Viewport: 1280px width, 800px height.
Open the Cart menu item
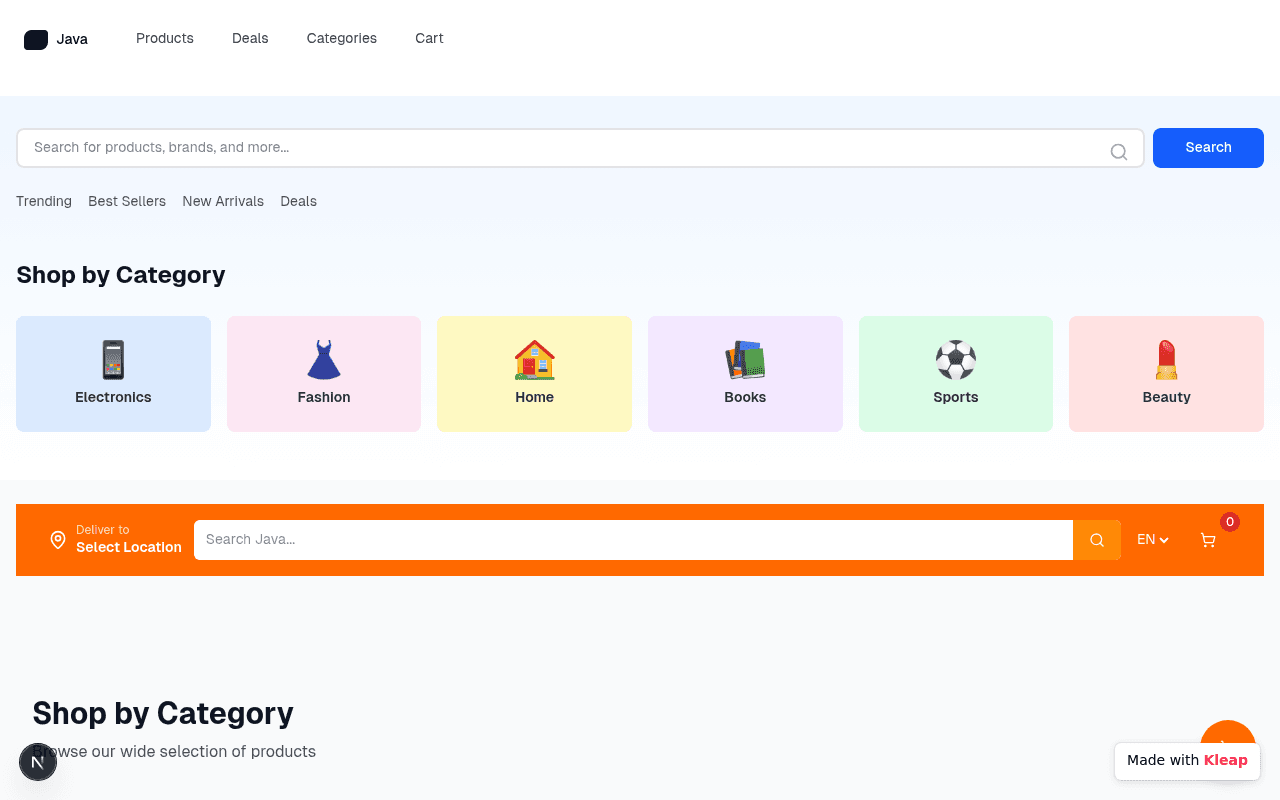429,38
